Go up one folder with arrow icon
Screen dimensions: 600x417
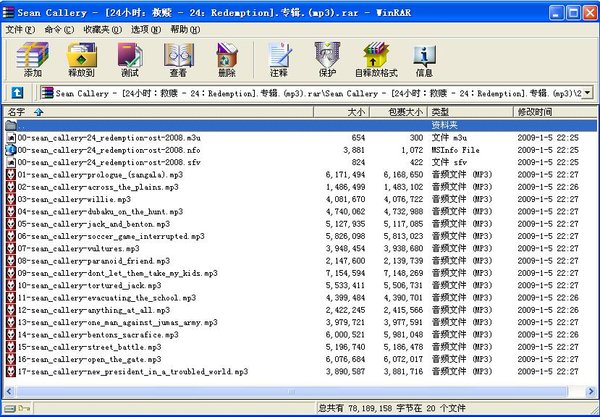click(x=17, y=93)
